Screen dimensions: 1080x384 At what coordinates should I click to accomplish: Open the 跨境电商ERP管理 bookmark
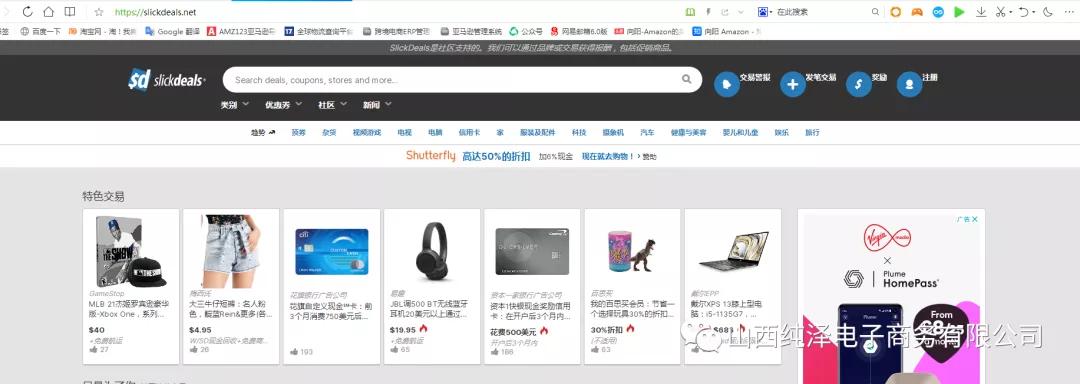(x=396, y=31)
